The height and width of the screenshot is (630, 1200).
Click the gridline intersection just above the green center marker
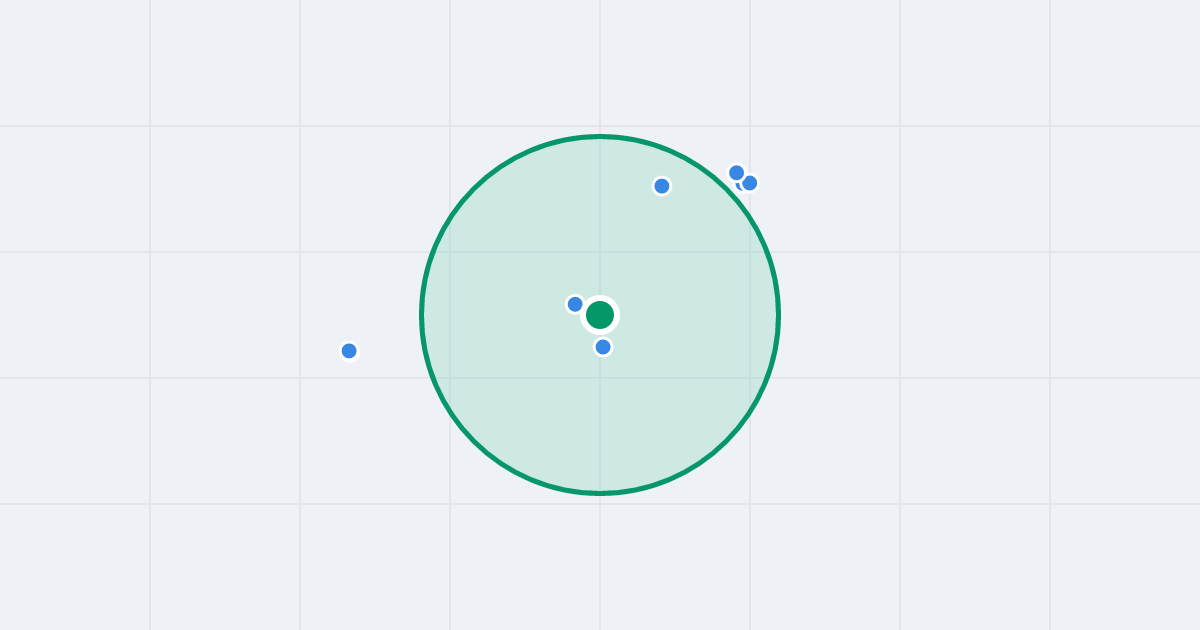click(600, 252)
